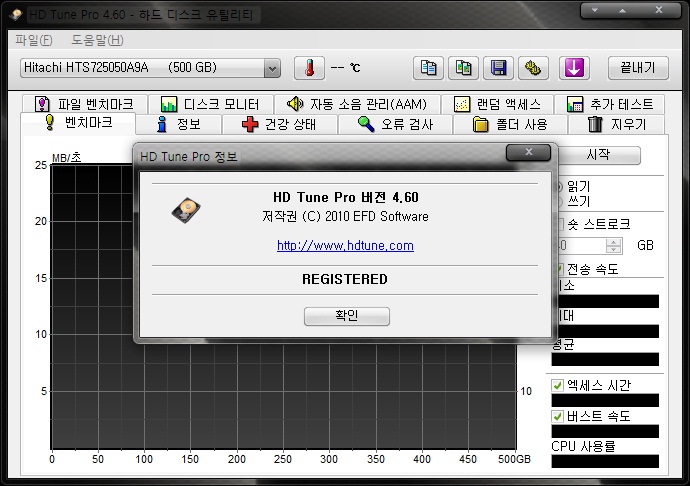Viewport: 690px width, 486px height.
Task: Click the REGISTERED text in dialog
Action: (x=345, y=279)
